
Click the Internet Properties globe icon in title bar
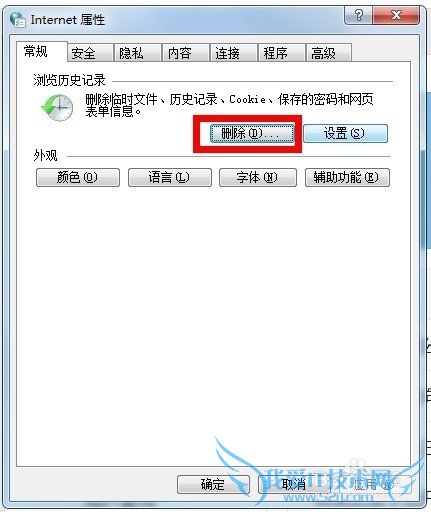[17, 19]
